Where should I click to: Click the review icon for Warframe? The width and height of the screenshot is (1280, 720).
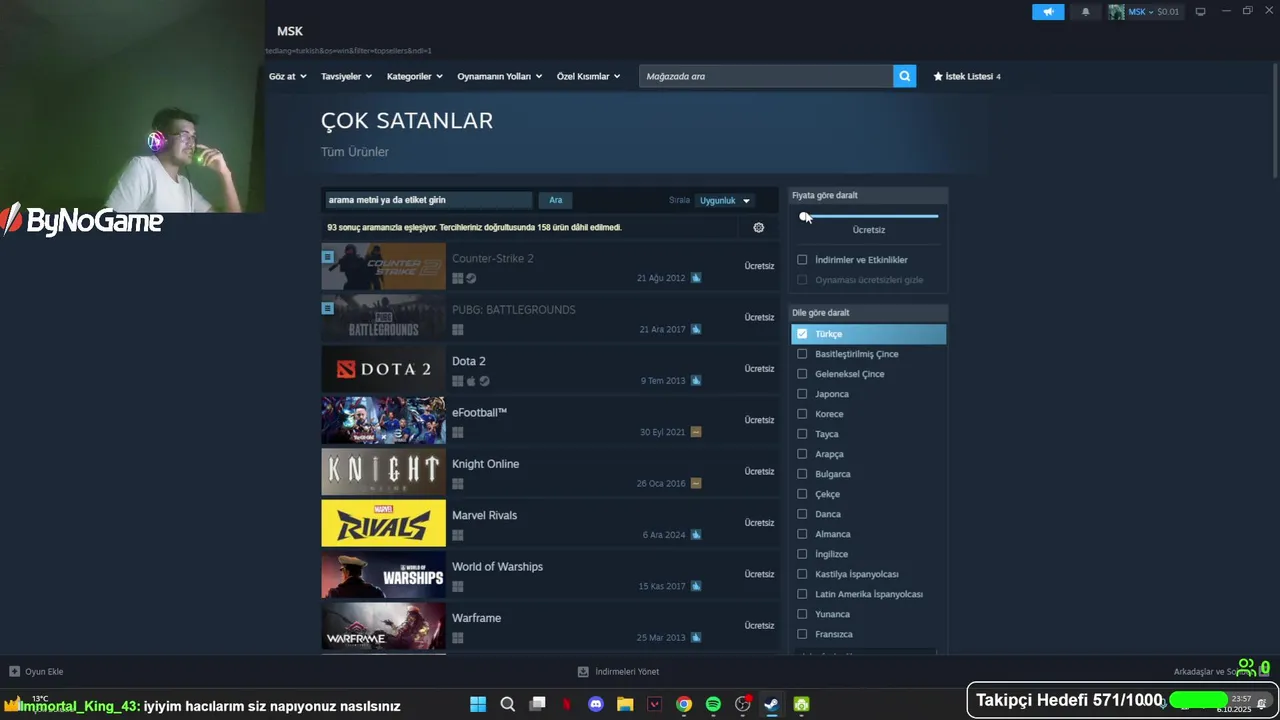point(696,638)
